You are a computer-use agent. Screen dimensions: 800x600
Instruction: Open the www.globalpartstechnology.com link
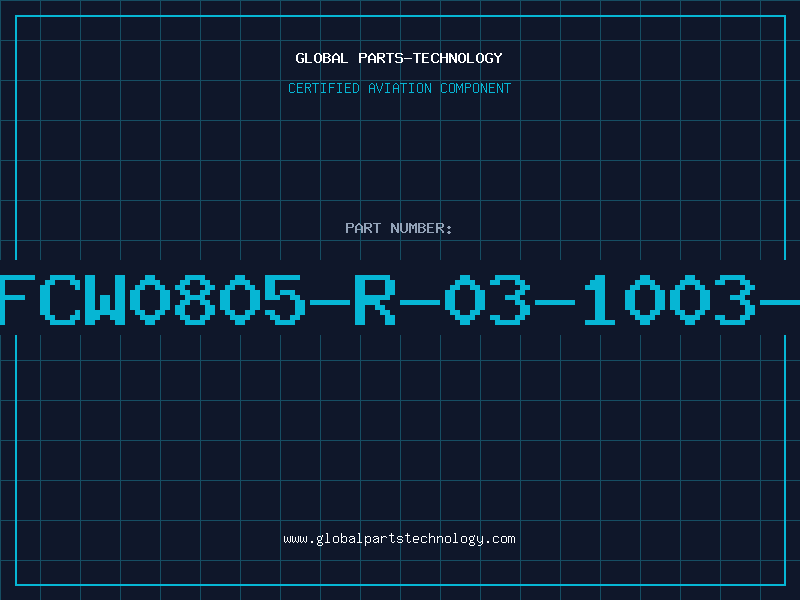(x=399, y=539)
